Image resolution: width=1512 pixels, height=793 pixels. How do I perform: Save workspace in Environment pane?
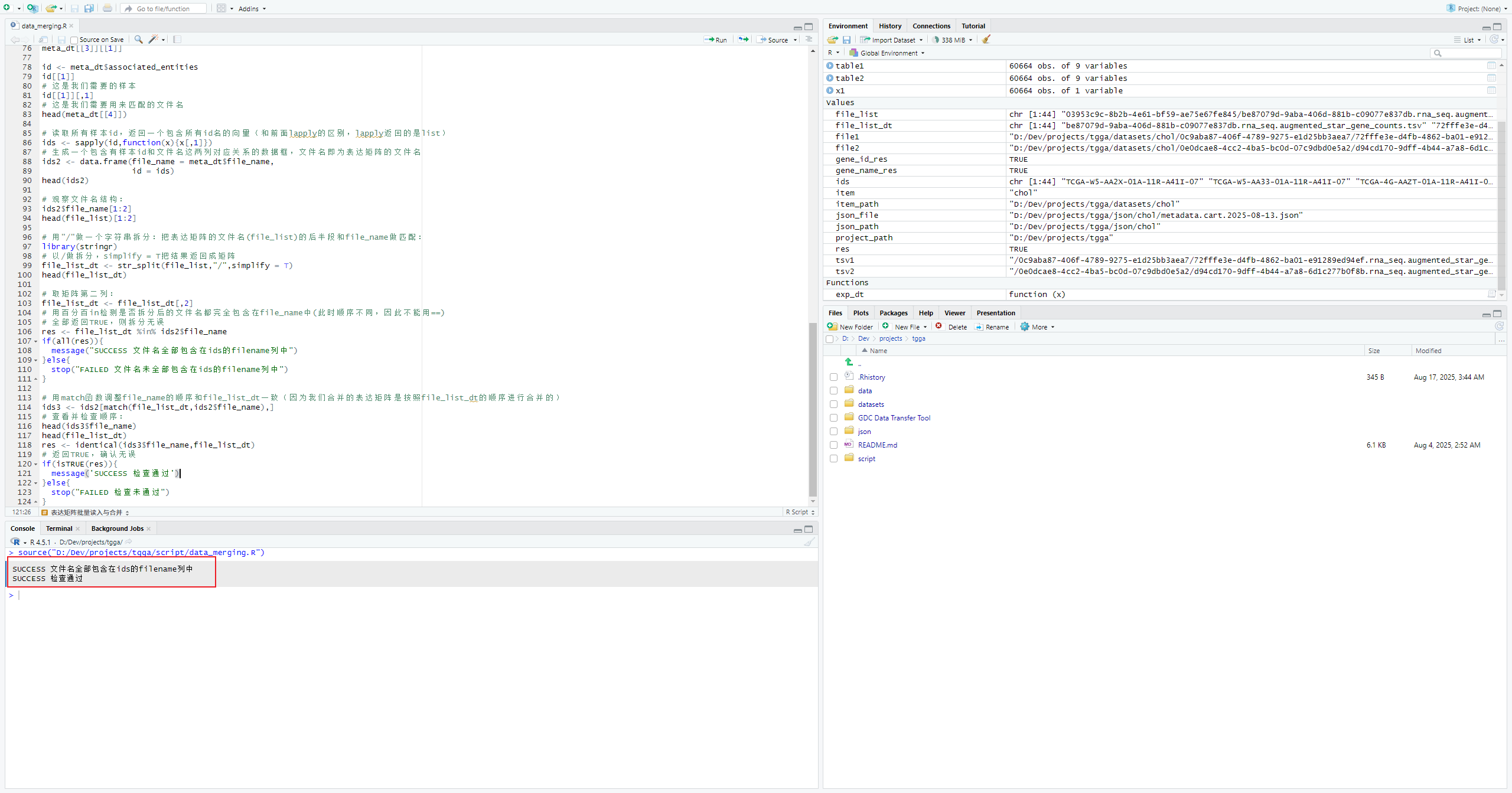coord(846,40)
